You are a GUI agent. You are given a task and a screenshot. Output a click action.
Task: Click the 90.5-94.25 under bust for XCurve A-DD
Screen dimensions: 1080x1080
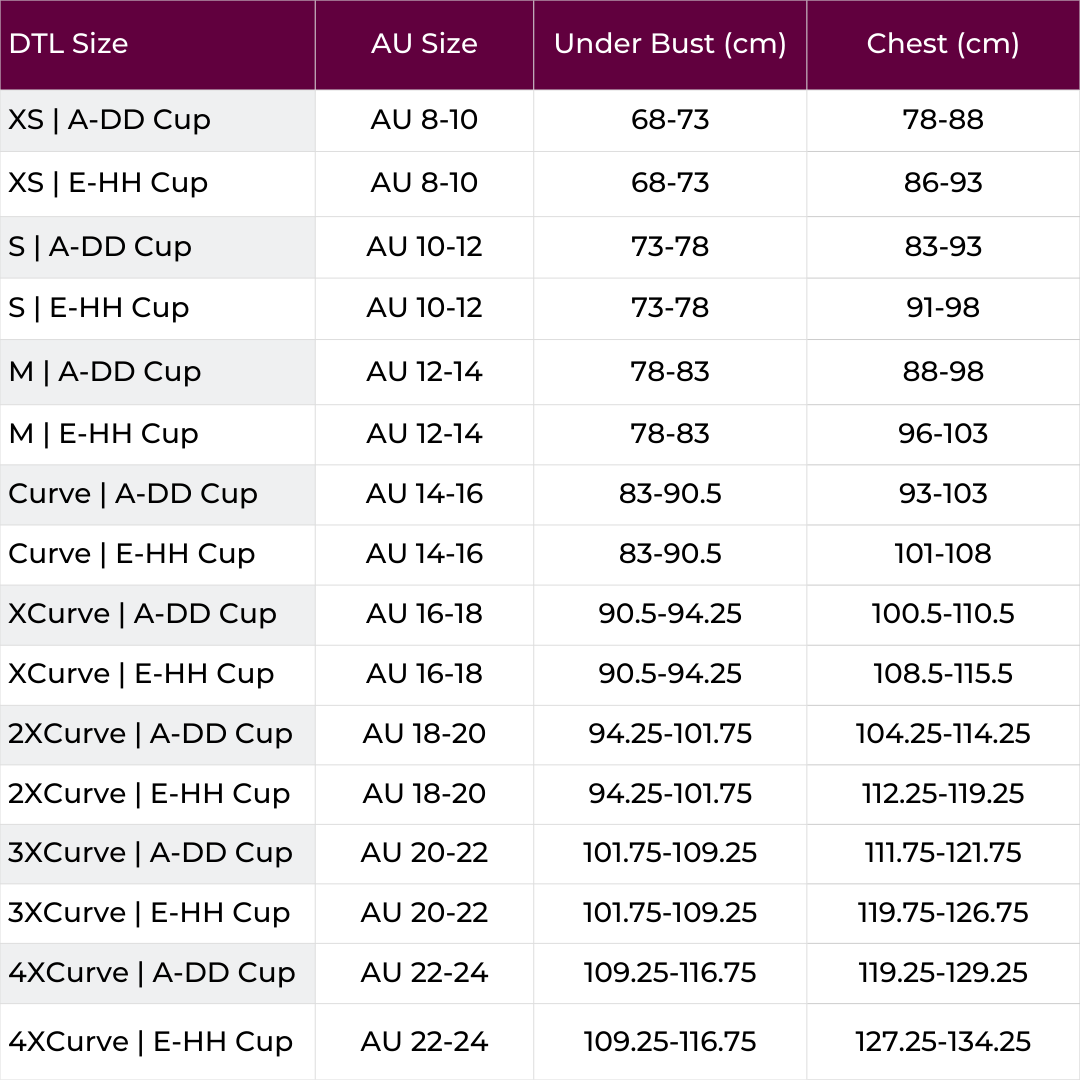click(x=669, y=614)
